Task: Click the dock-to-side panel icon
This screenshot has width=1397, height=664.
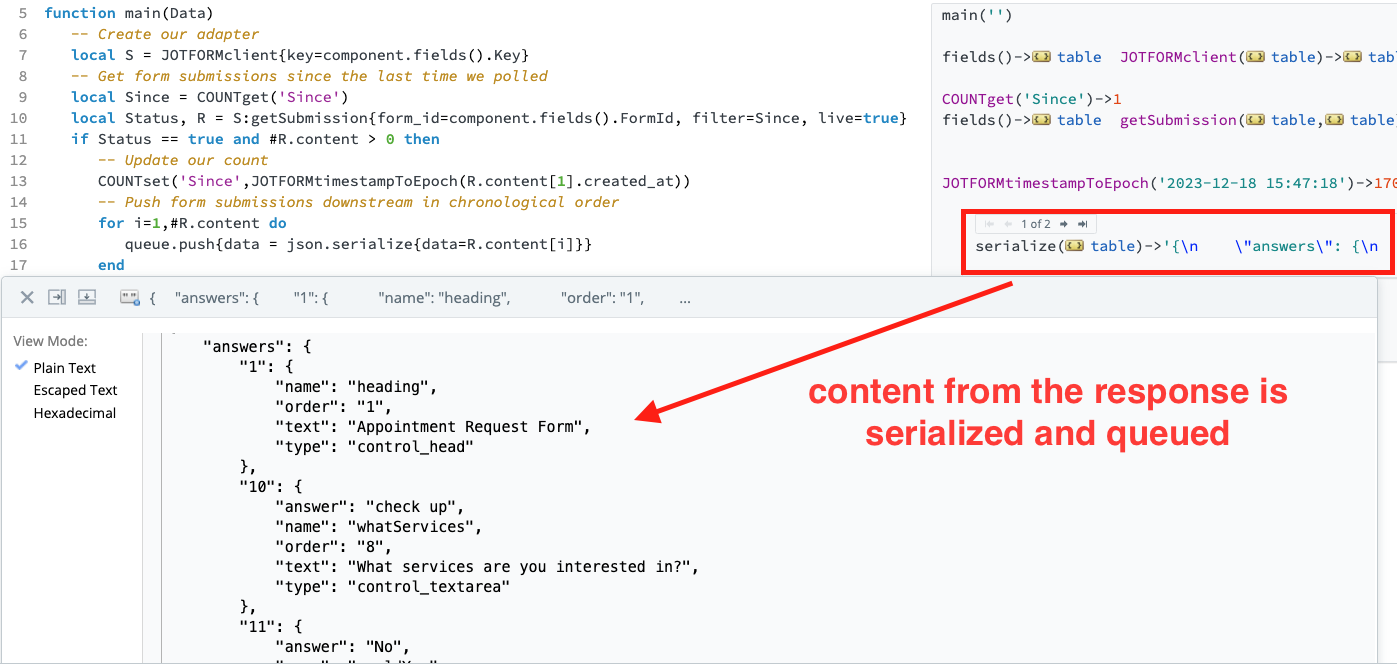Action: pos(57,297)
